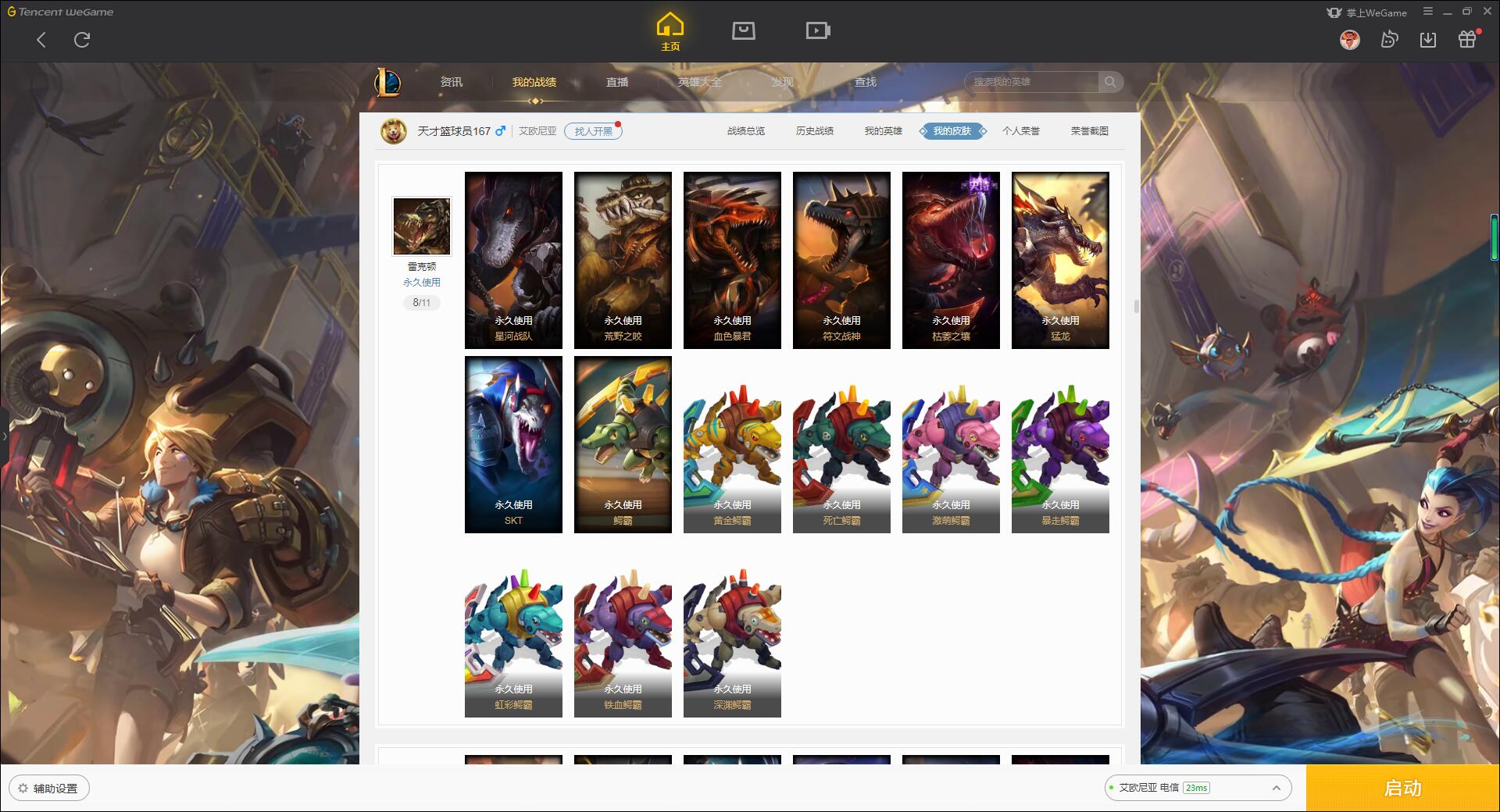The image size is (1500, 812).
Task: Open the 星河战队 skin card
Action: click(x=513, y=260)
